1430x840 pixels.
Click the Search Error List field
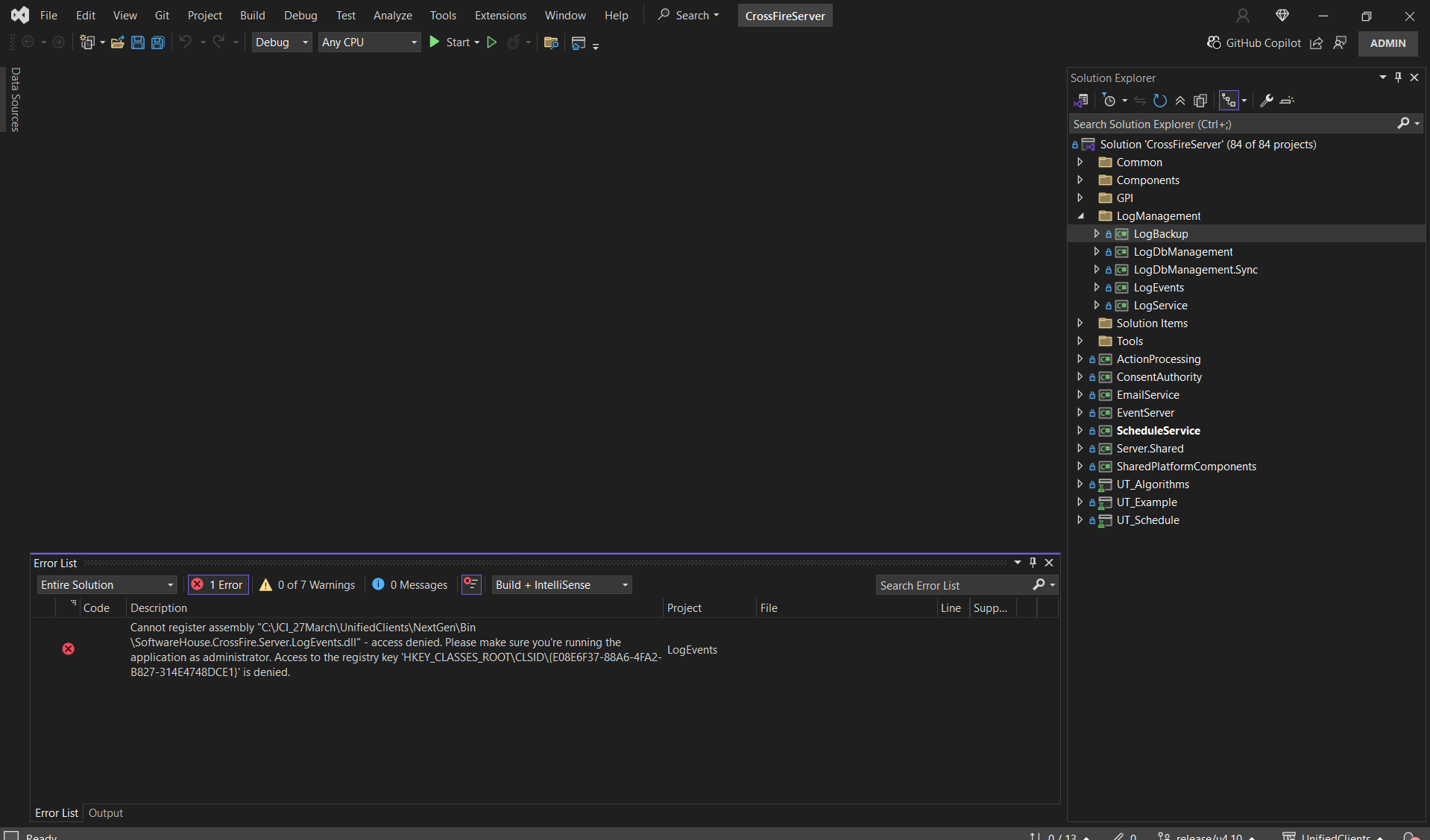pyautogui.click(x=954, y=586)
